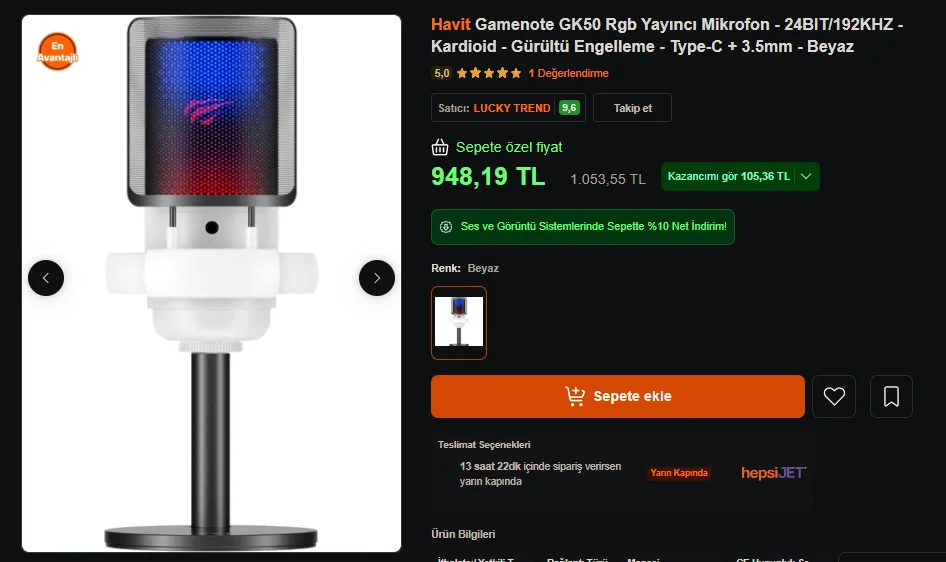Click the En Avantajlı orange badge
The height and width of the screenshot is (562, 946).
tap(57, 51)
